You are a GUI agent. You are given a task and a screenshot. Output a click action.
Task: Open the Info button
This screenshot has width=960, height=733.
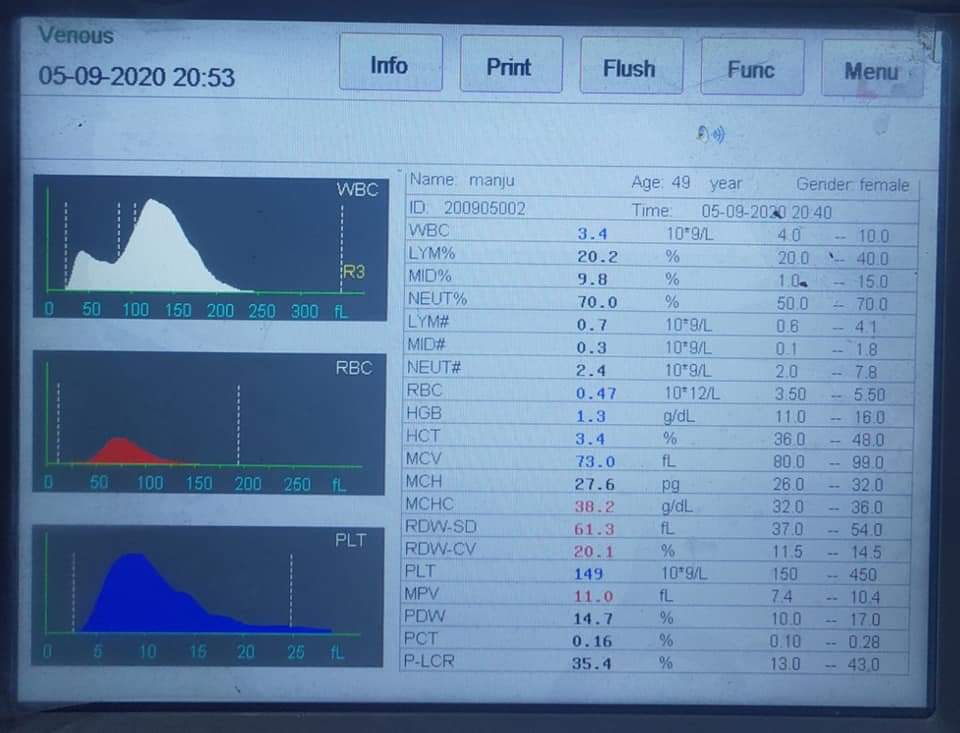pyautogui.click(x=391, y=62)
